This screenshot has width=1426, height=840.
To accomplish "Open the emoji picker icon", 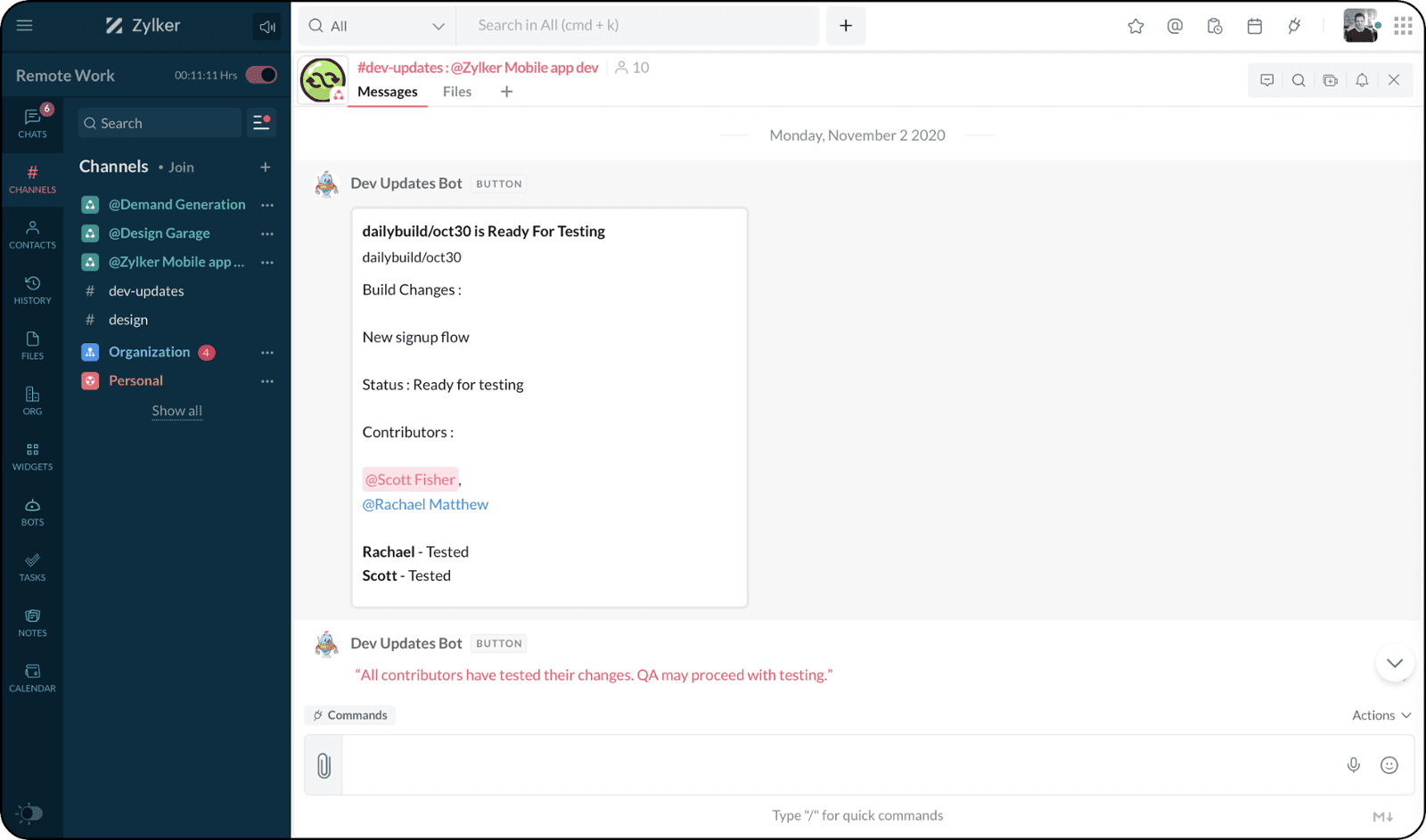I will tap(1389, 765).
